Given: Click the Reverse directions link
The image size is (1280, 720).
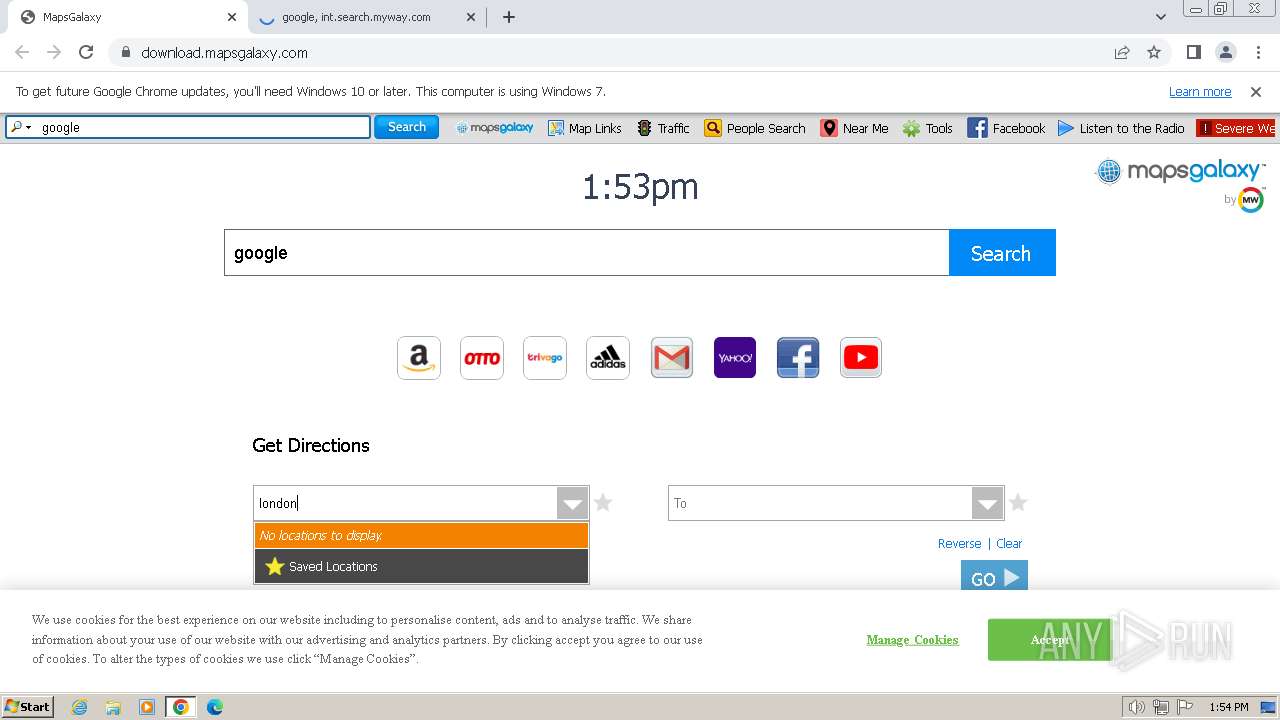Looking at the screenshot, I should (x=959, y=543).
